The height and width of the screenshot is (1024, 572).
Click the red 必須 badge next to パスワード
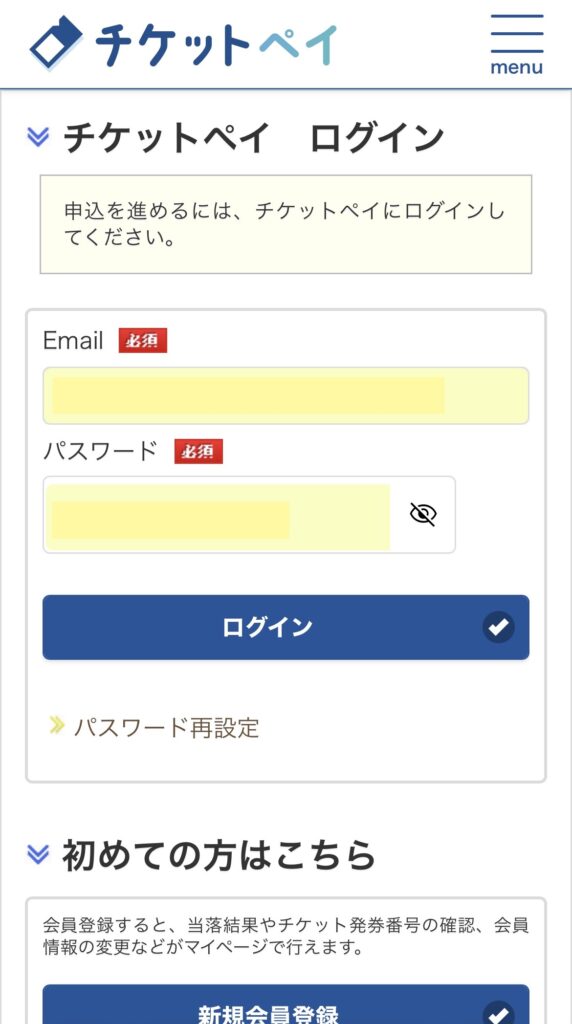click(x=199, y=452)
